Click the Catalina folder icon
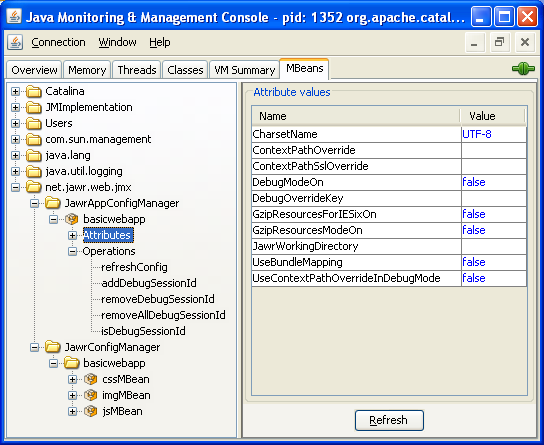Screen dimensions: 544x445 click(34, 91)
